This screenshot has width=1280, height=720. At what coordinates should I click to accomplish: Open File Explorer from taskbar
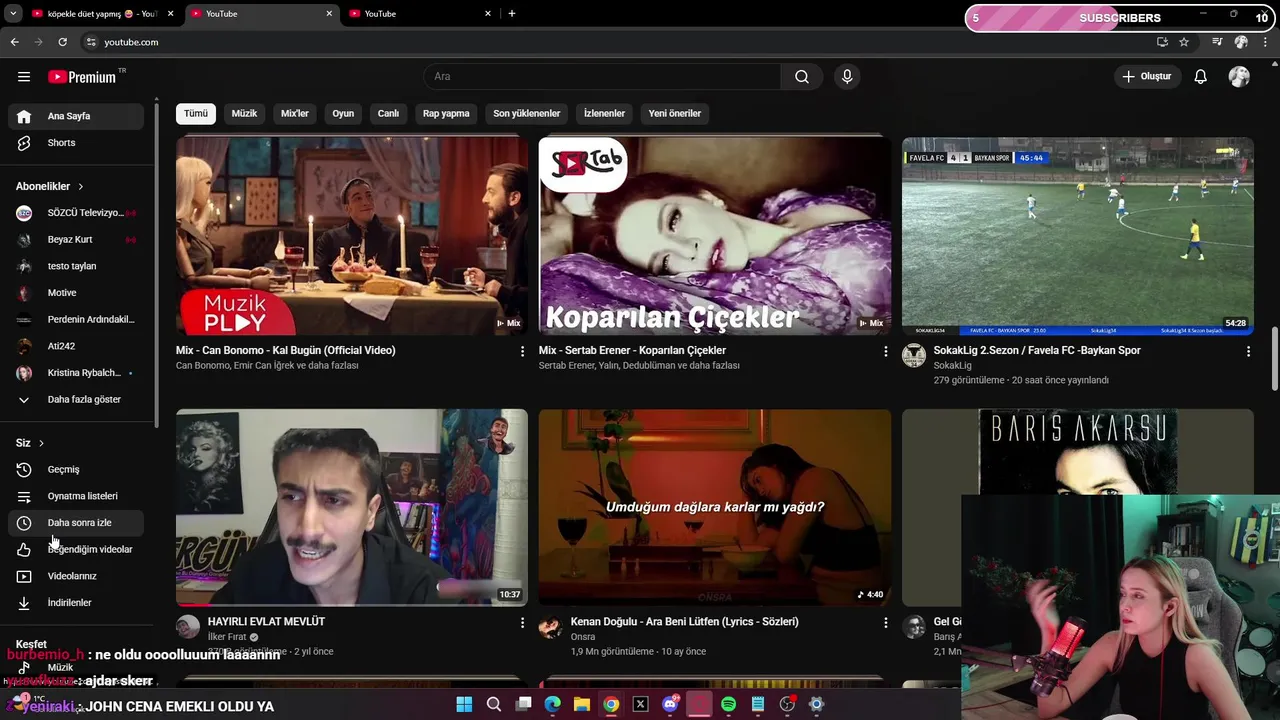click(x=582, y=705)
